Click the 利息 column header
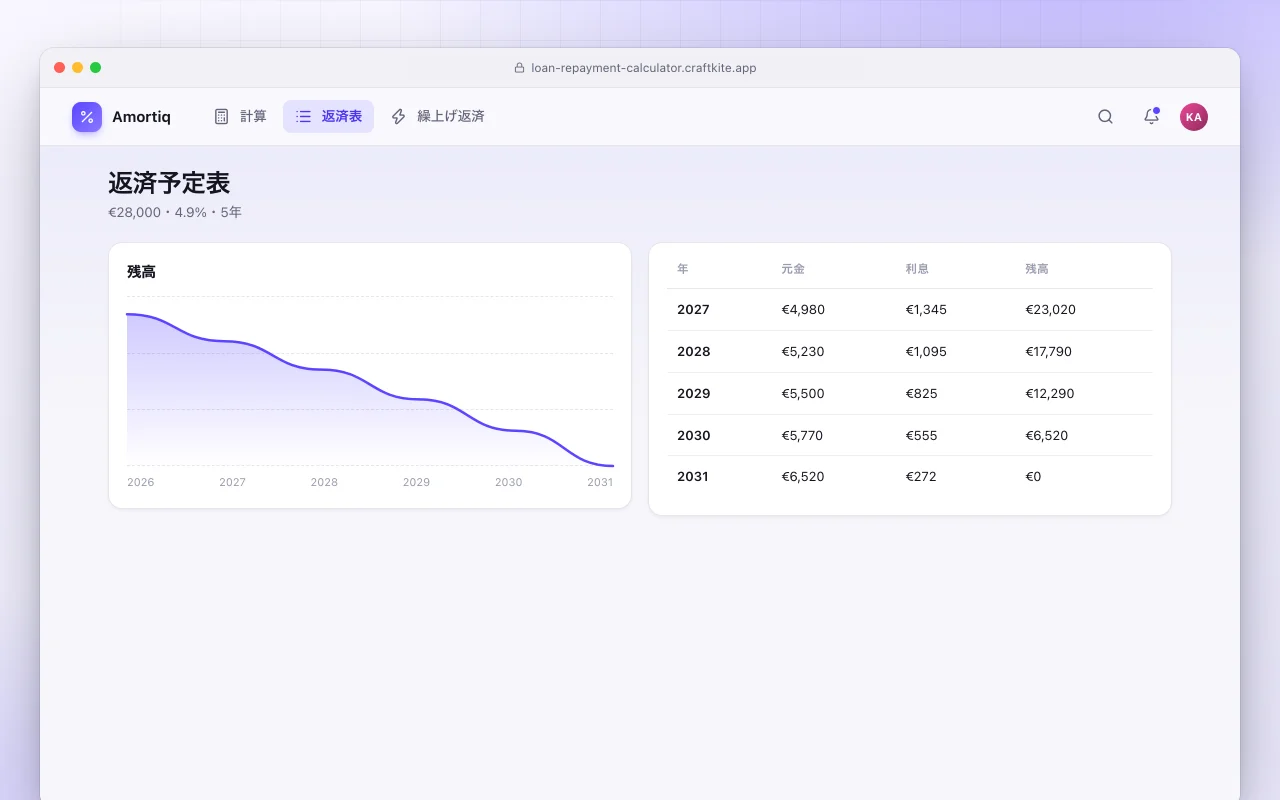Image resolution: width=1280 pixels, height=800 pixels. tap(917, 269)
